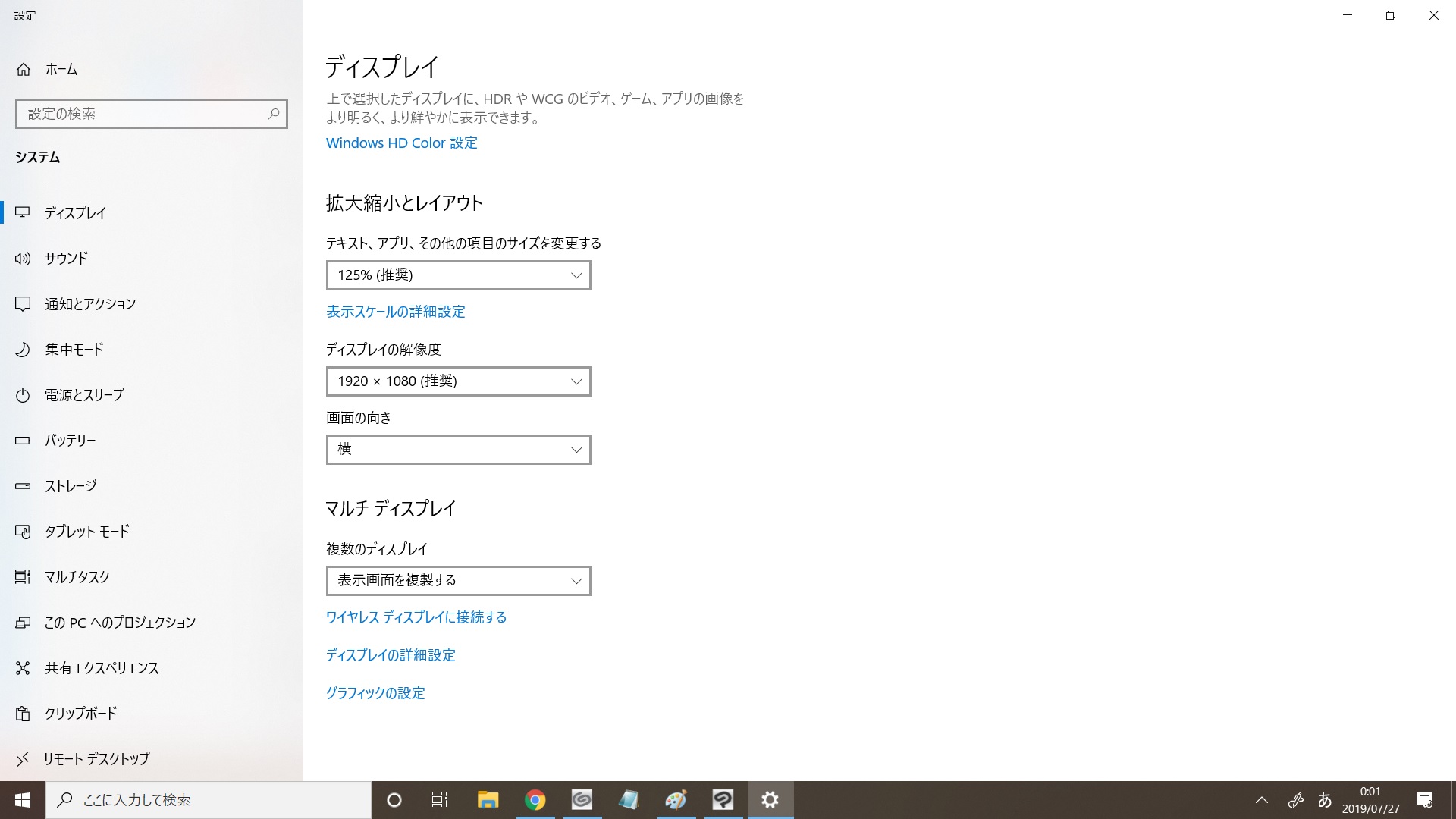Open 電源とスリープ settings page
Screen dimensions: 1456x819
pyautogui.click(x=83, y=395)
